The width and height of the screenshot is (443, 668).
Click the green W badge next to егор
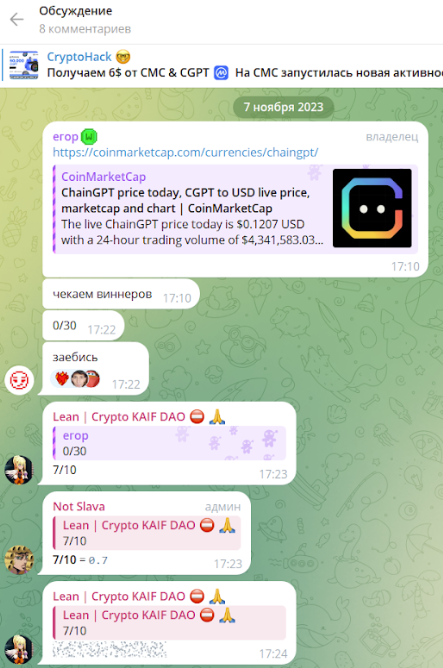pos(89,137)
